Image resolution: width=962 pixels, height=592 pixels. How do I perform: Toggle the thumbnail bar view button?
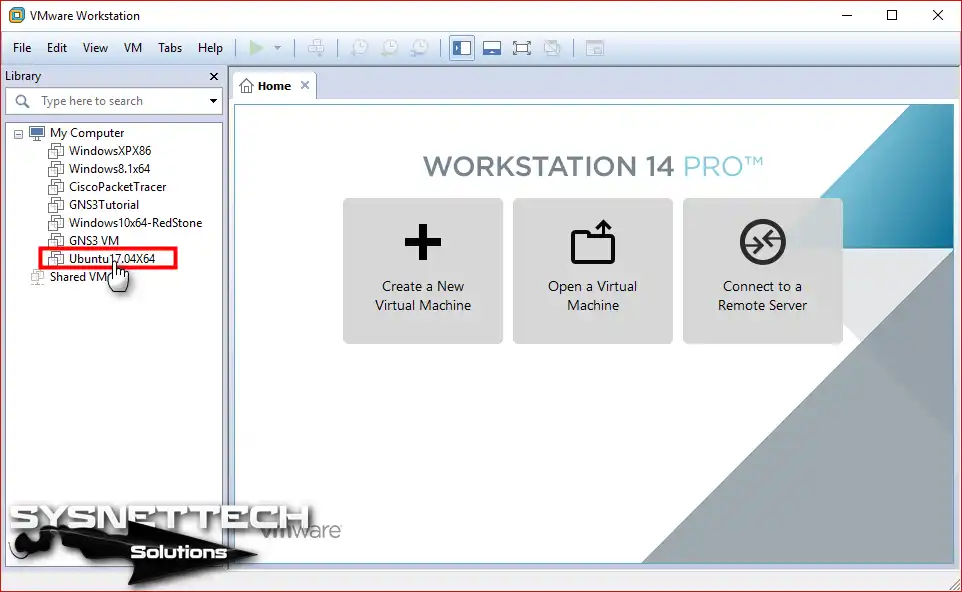(x=492, y=48)
